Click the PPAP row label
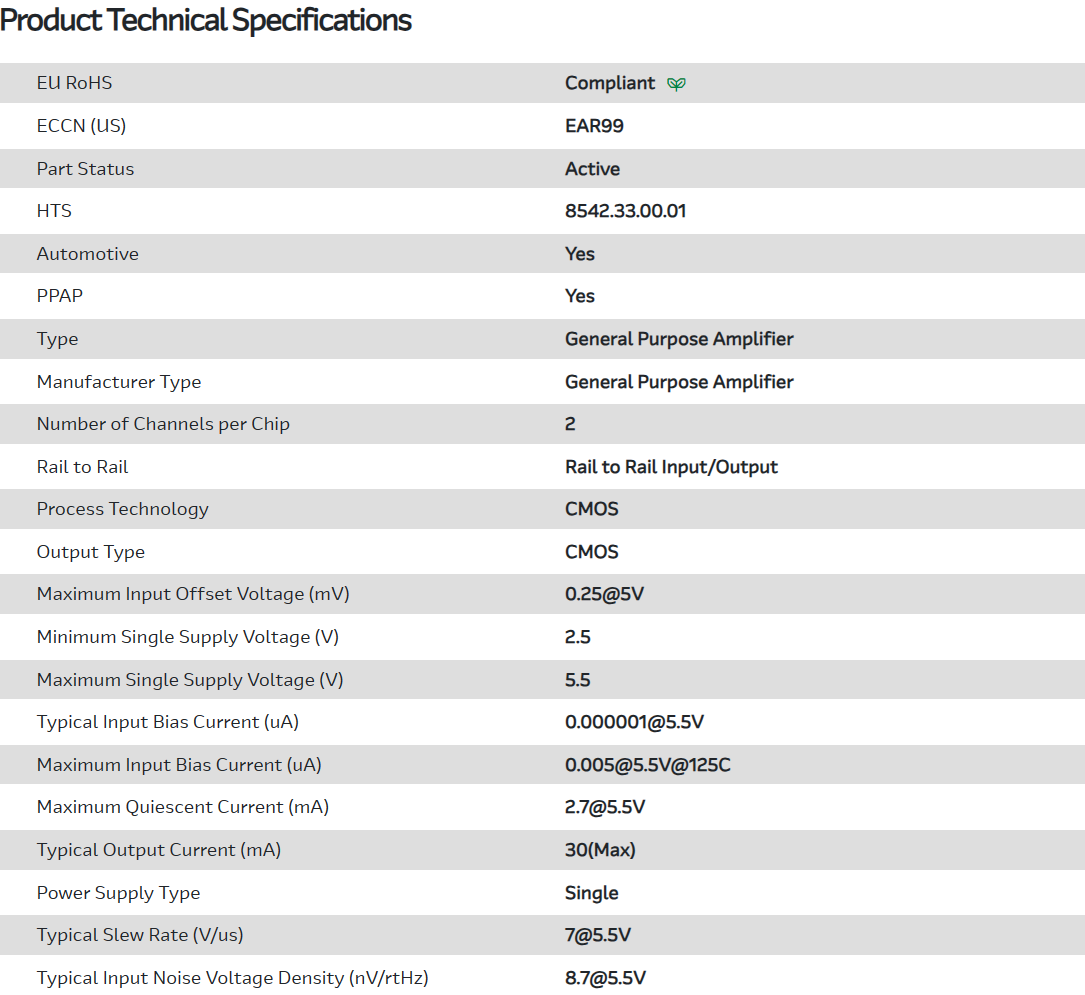The width and height of the screenshot is (1085, 995). [x=59, y=296]
